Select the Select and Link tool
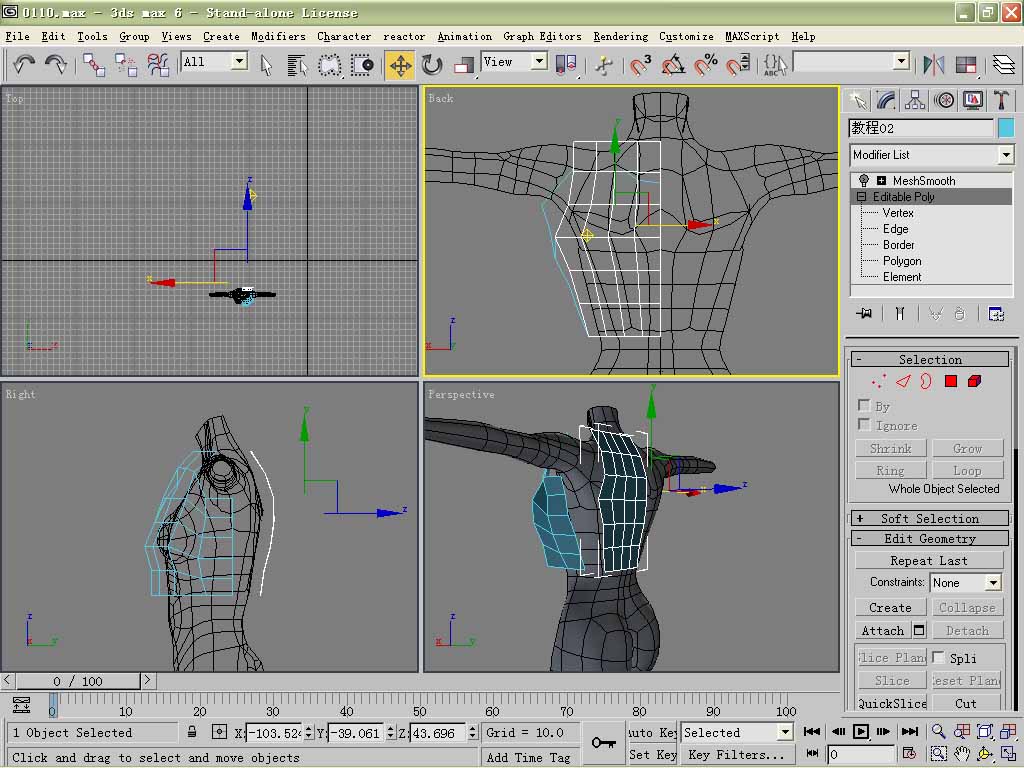1024x768 pixels. (x=94, y=65)
